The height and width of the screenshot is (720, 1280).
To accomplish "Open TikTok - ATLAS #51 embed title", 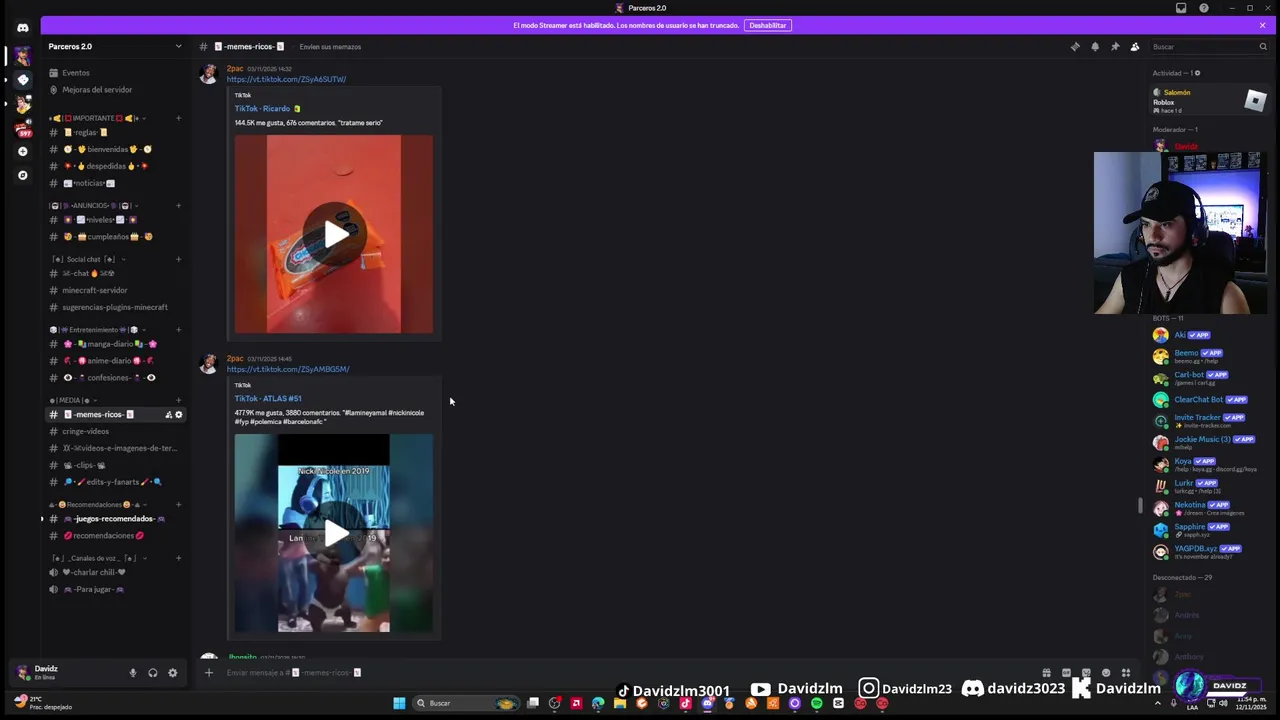I will [268, 398].
